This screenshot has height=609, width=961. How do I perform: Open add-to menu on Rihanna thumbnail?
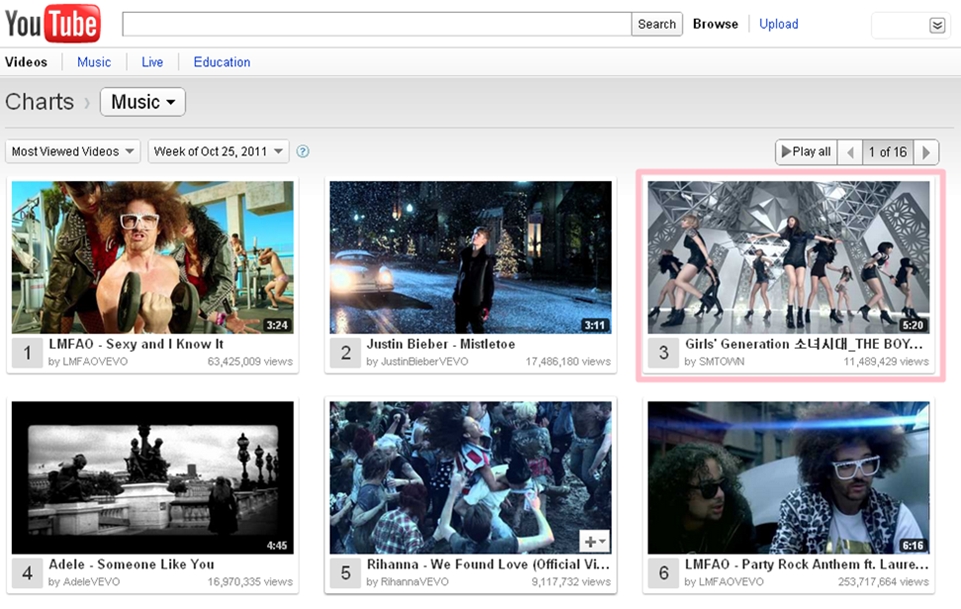594,542
